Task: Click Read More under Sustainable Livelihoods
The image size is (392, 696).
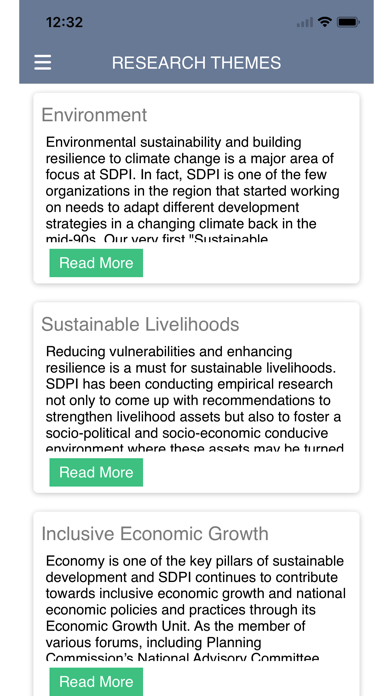Action: pos(96,472)
